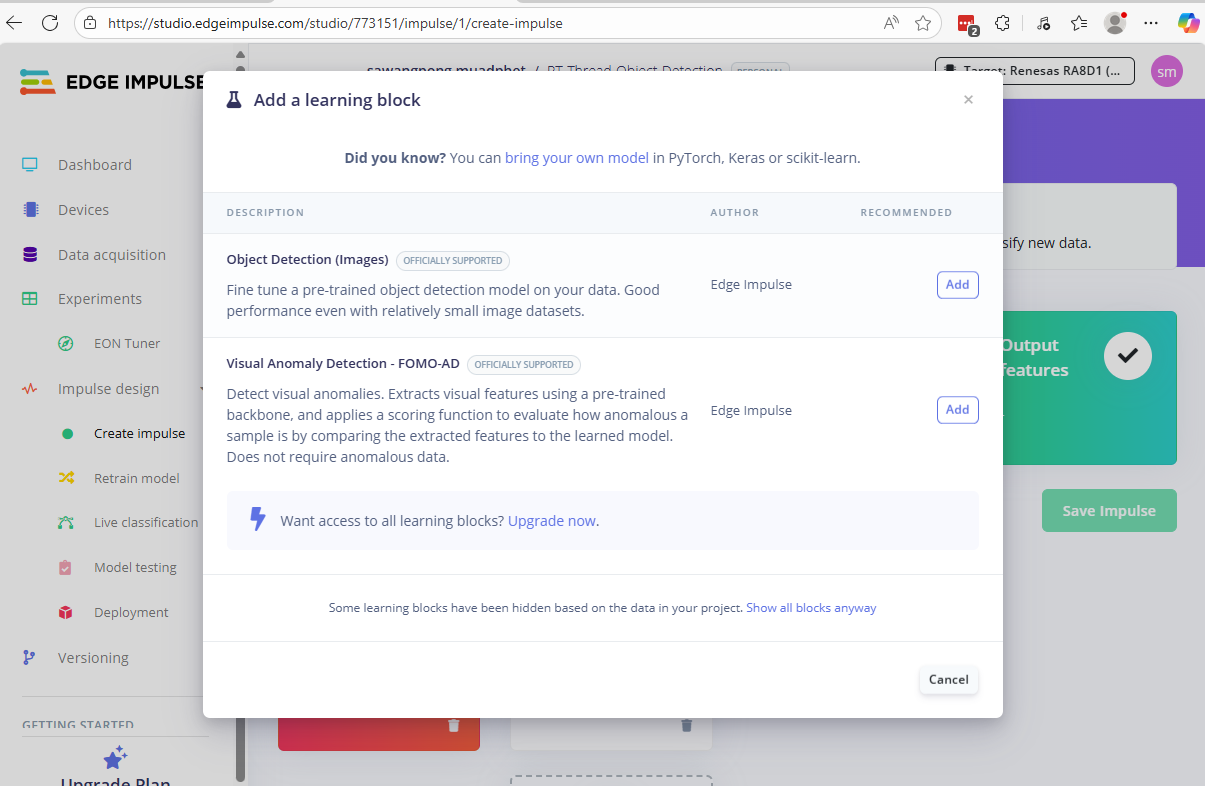Open the 'bring your own model' link
Viewport: 1205px width, 786px height.
point(576,158)
